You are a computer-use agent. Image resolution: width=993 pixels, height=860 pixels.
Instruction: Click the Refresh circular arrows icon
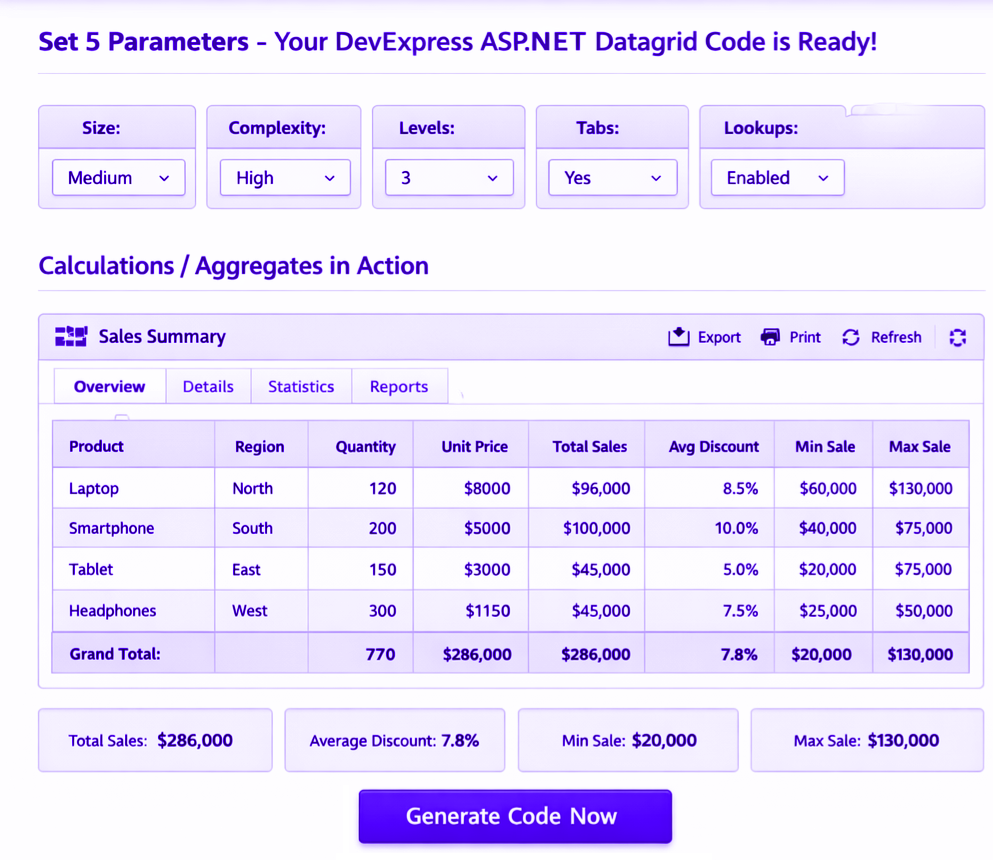pyautogui.click(x=851, y=337)
